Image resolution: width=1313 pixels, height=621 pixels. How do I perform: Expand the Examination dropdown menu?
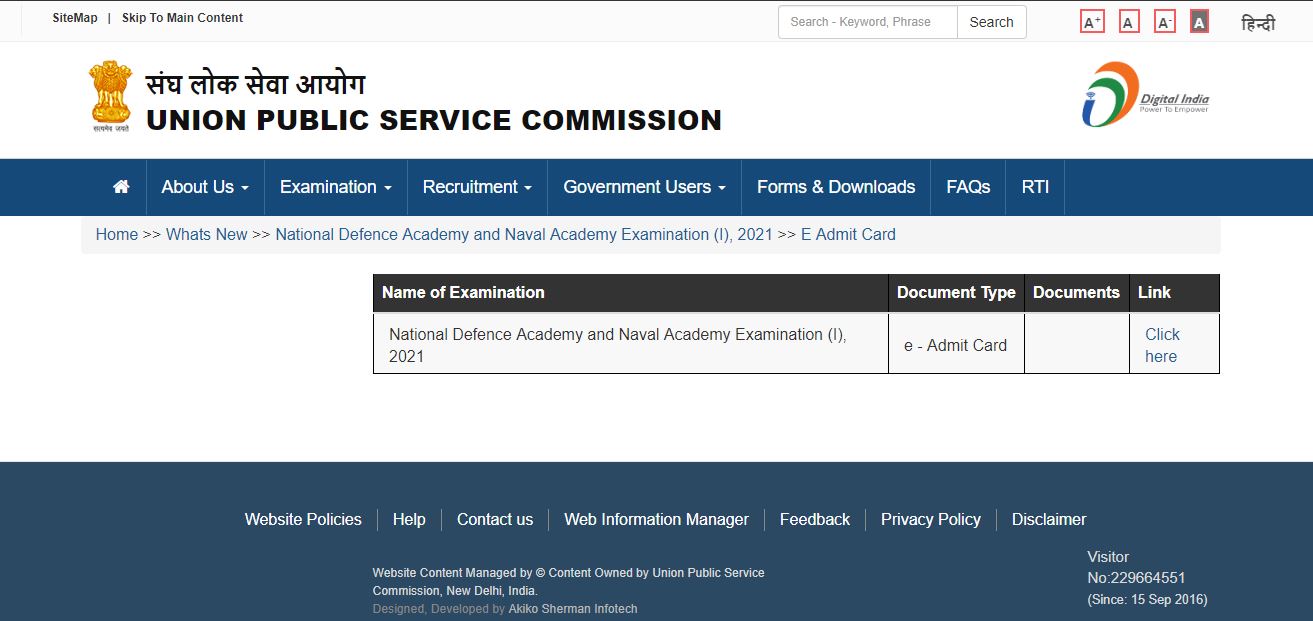click(x=336, y=187)
